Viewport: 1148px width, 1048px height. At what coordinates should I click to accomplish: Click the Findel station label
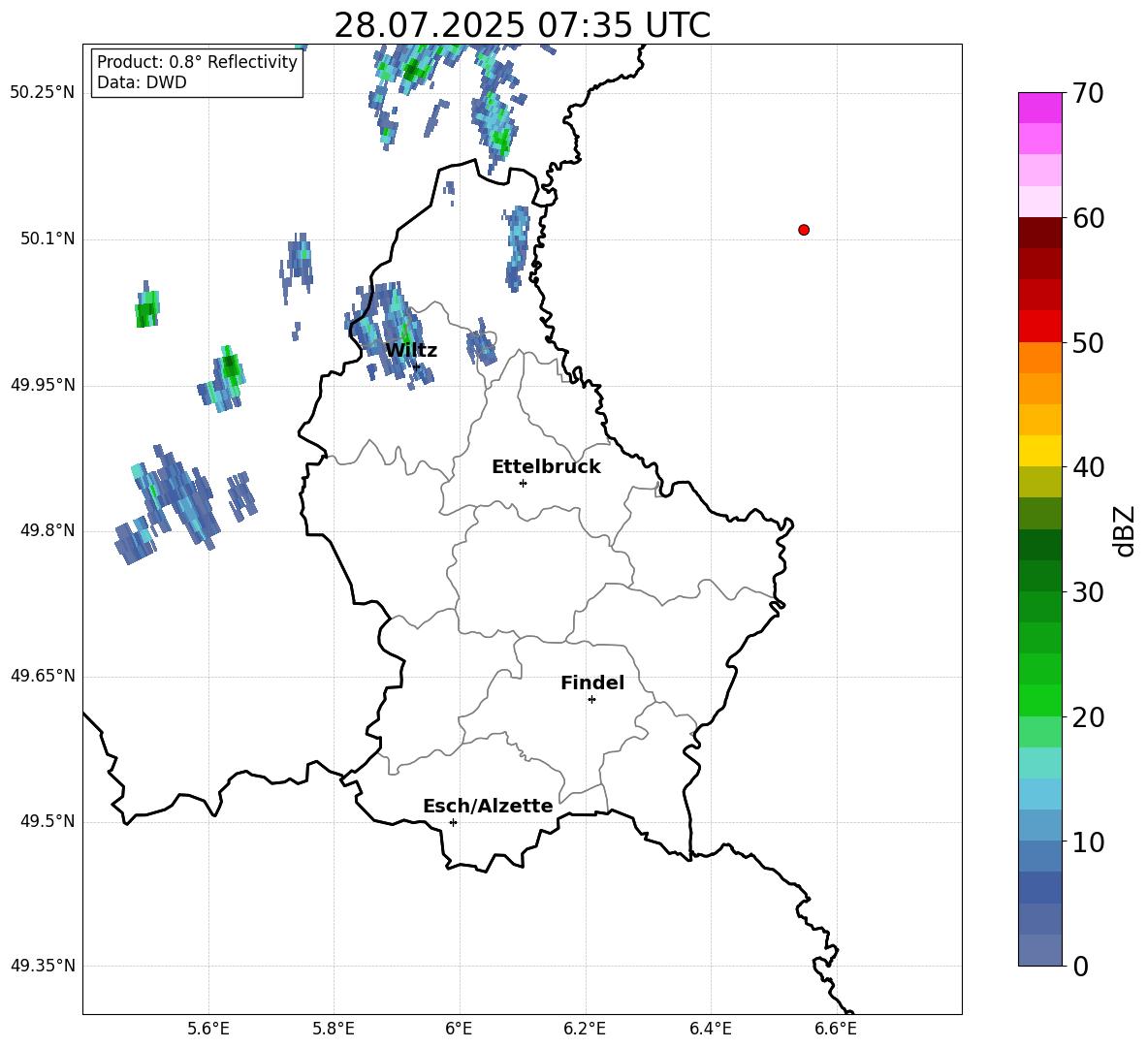pyautogui.click(x=592, y=683)
